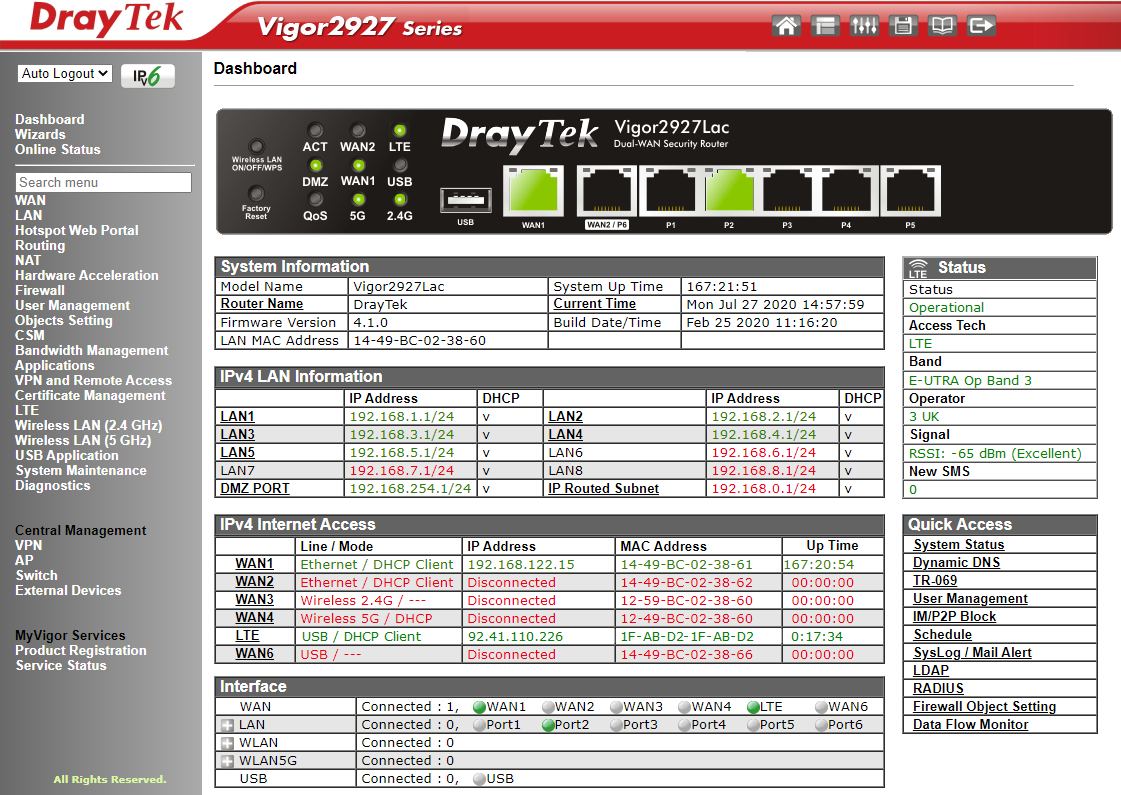Viewport: 1121px width, 795px height.
Task: Open the WAN2 internet access link
Action: [254, 582]
